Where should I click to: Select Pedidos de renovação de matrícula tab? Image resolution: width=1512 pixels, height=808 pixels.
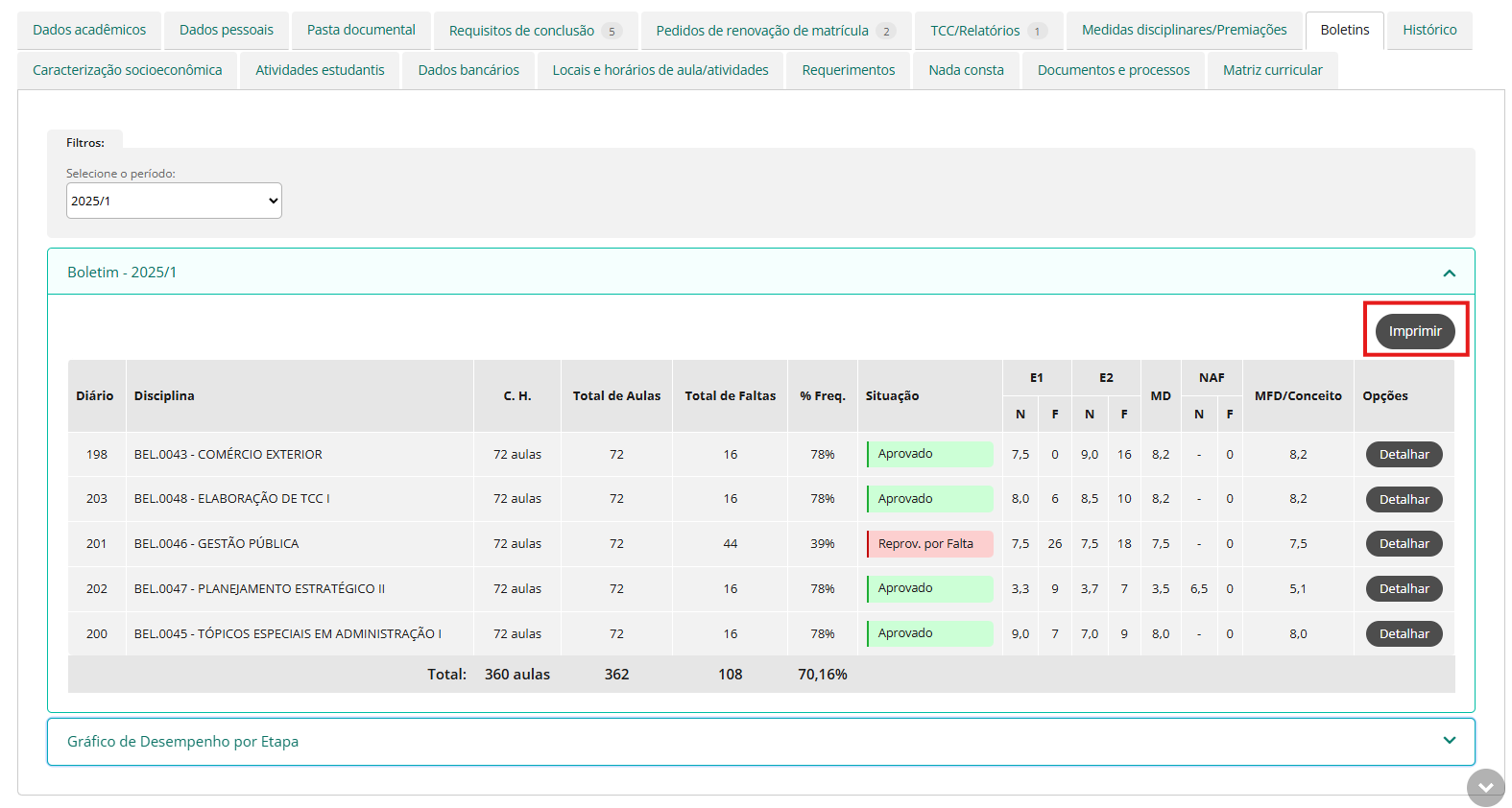(x=775, y=31)
